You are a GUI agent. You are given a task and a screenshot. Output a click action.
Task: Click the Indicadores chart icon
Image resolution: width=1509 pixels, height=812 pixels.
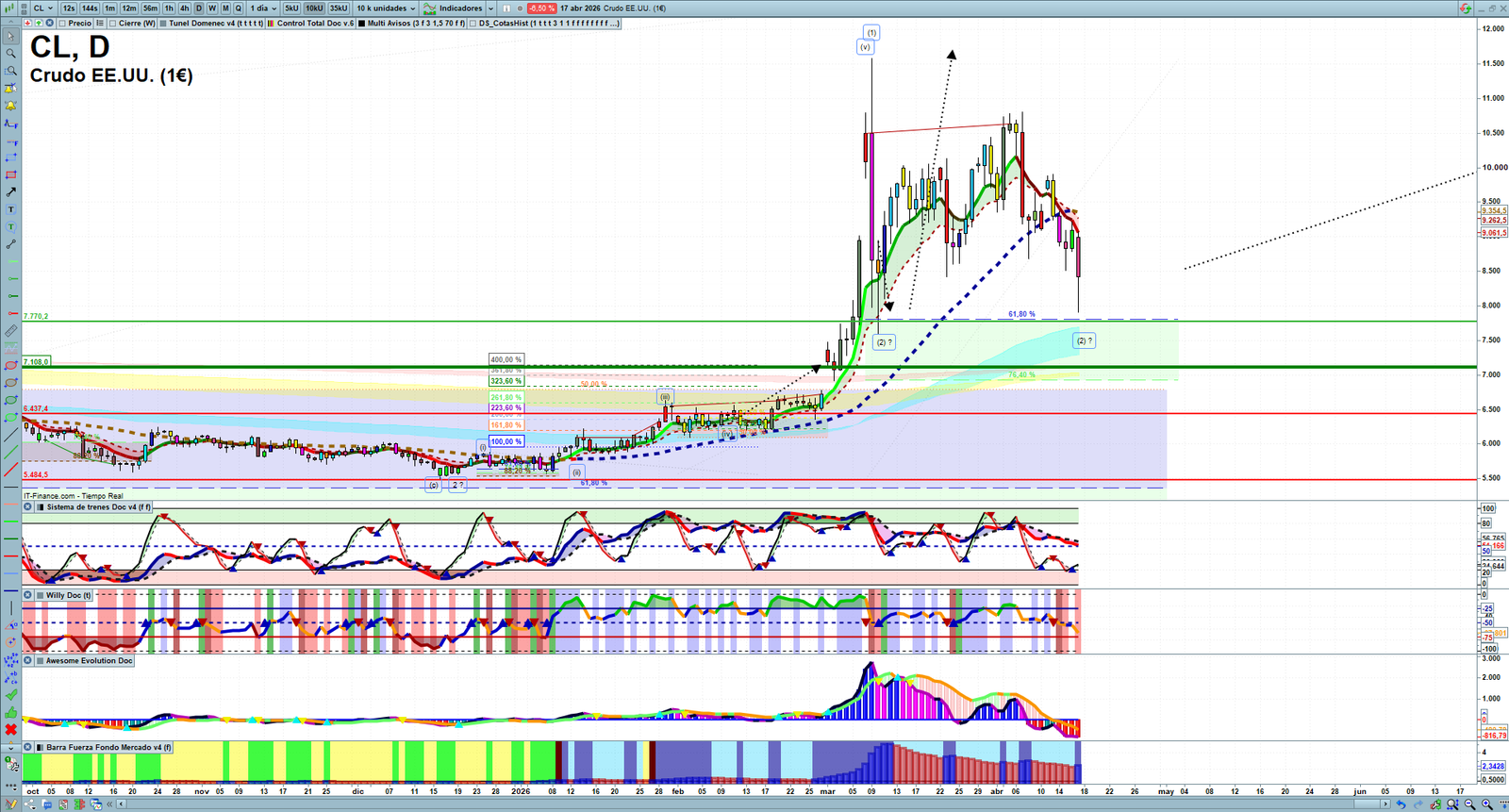(431, 8)
